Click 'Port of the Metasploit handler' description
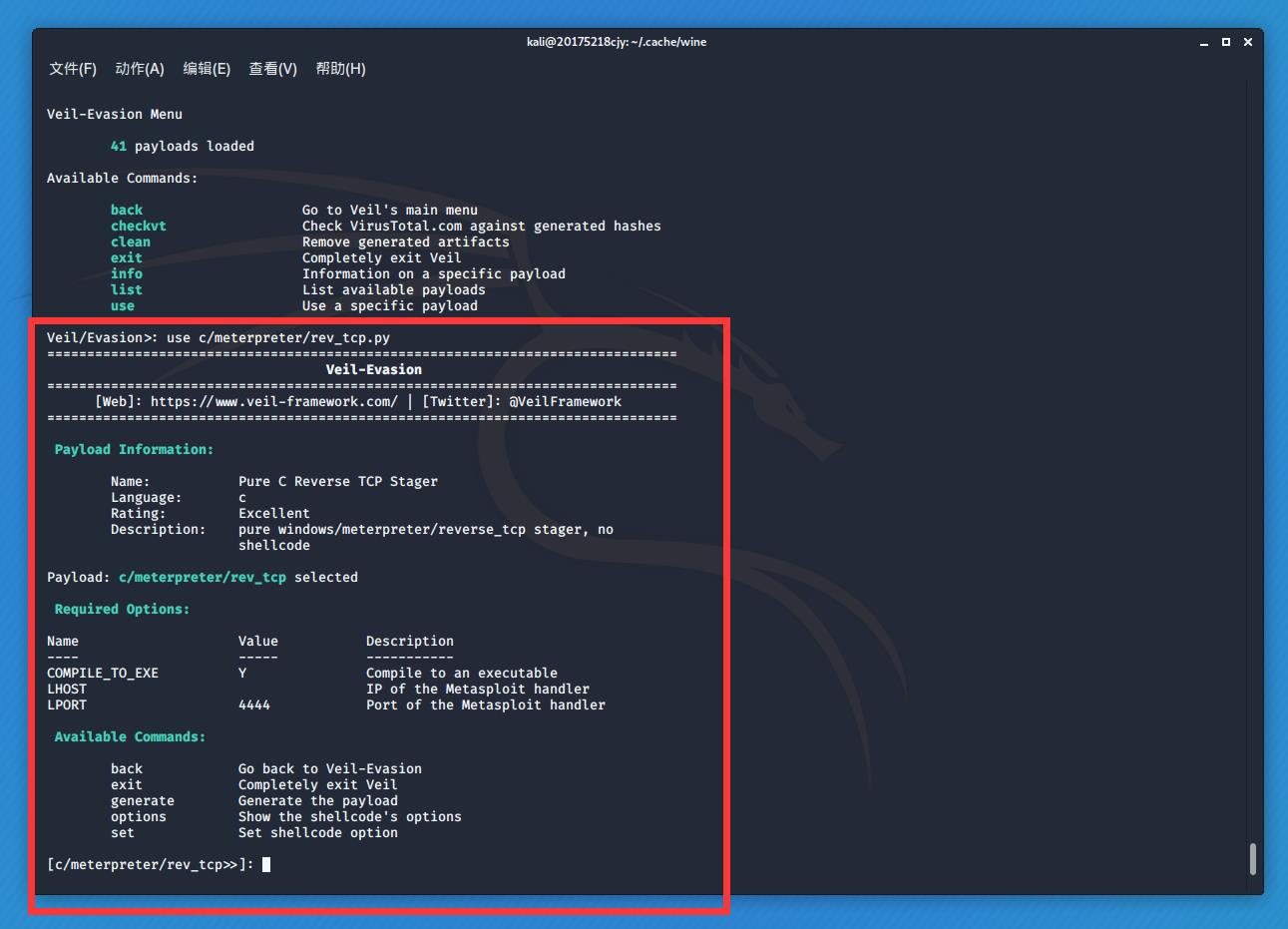This screenshot has height=929, width=1288. (x=486, y=704)
